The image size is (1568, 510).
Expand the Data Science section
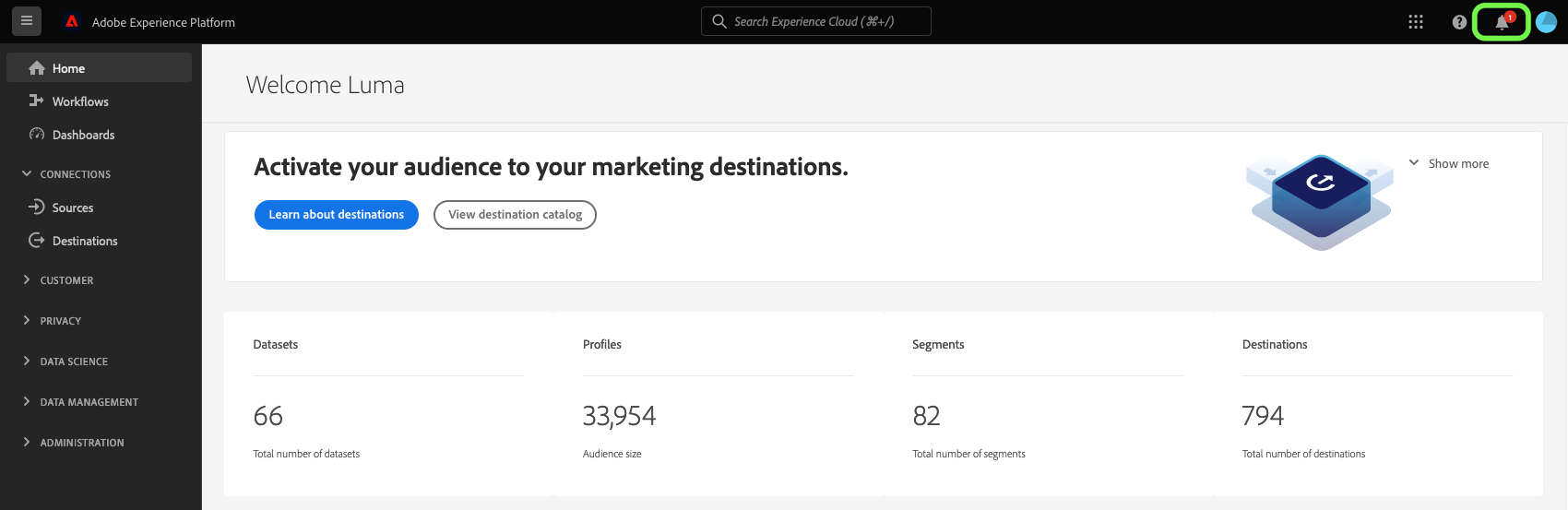27,361
